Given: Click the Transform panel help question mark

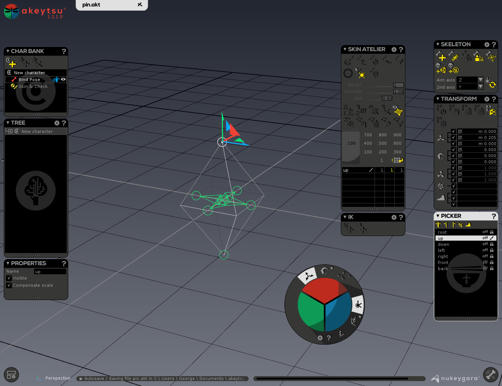Looking at the screenshot, I should [x=494, y=99].
